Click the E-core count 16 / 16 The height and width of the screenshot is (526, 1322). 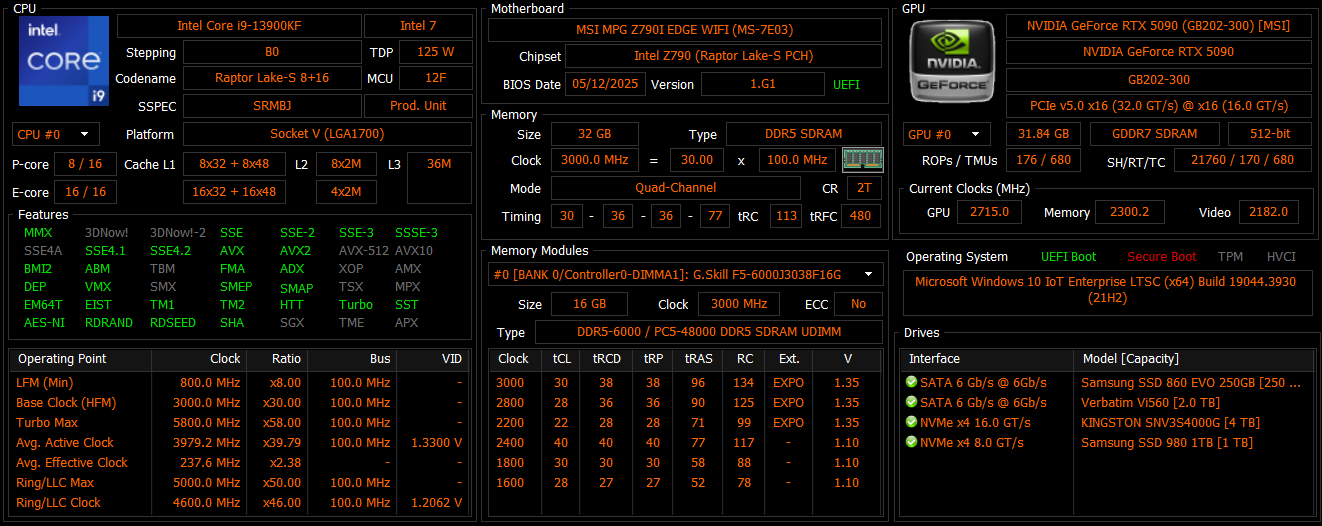pos(85,192)
